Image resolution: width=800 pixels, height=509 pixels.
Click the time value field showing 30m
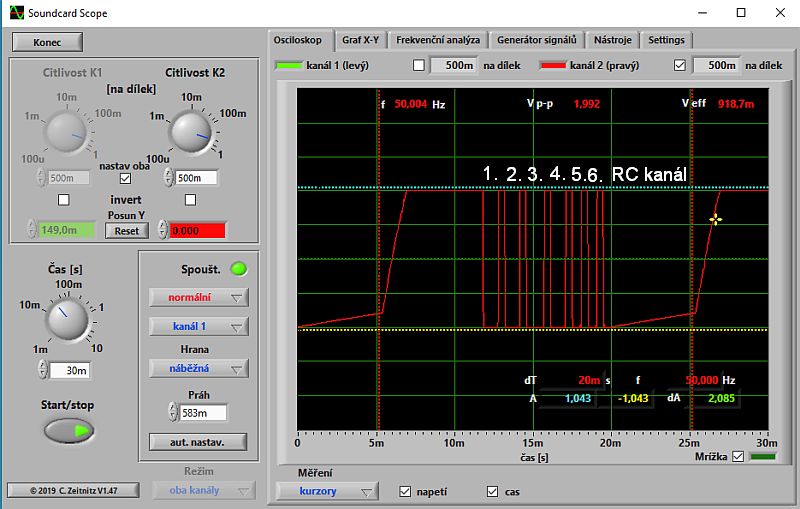(x=70, y=369)
